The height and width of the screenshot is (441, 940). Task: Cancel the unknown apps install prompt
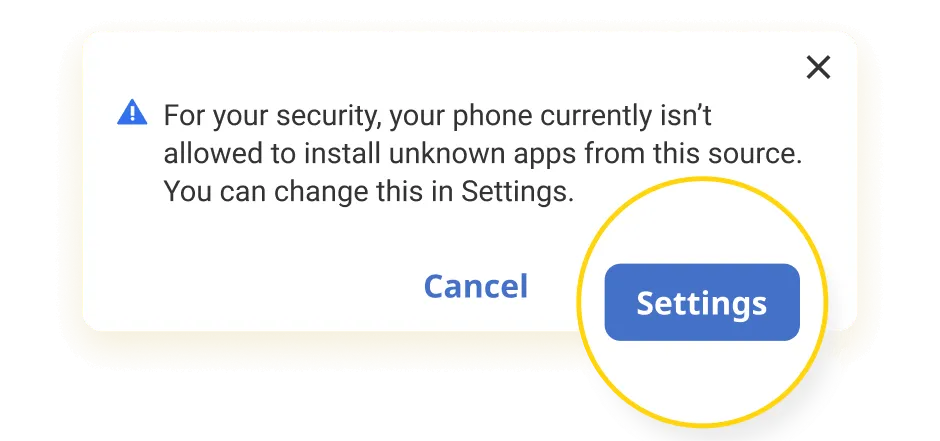click(476, 286)
